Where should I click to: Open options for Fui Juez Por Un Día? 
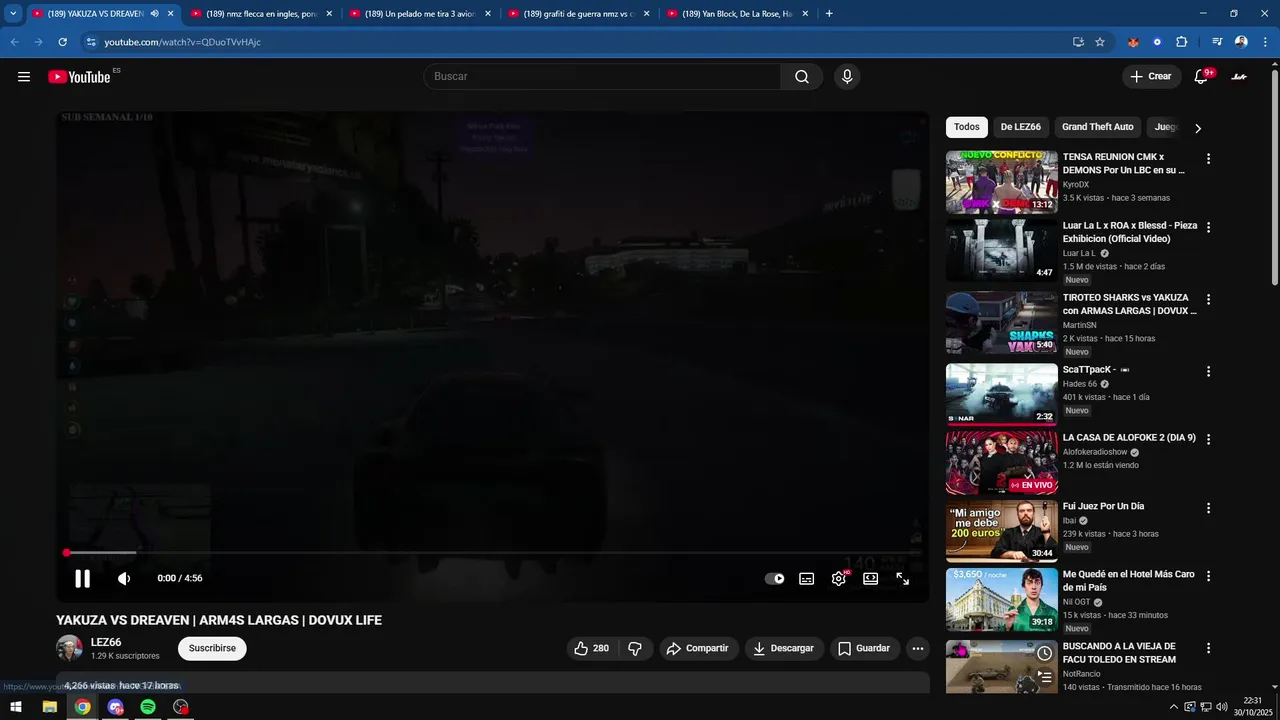pyautogui.click(x=1208, y=509)
